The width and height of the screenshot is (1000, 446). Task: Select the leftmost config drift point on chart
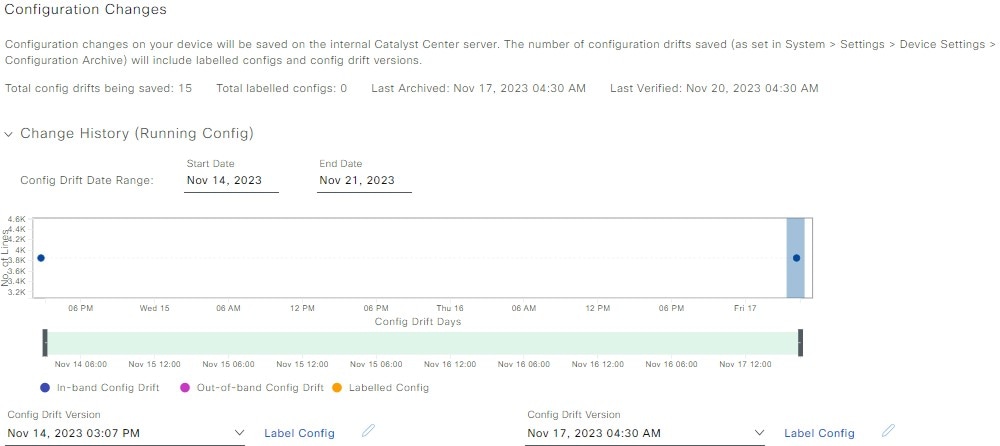[41, 258]
